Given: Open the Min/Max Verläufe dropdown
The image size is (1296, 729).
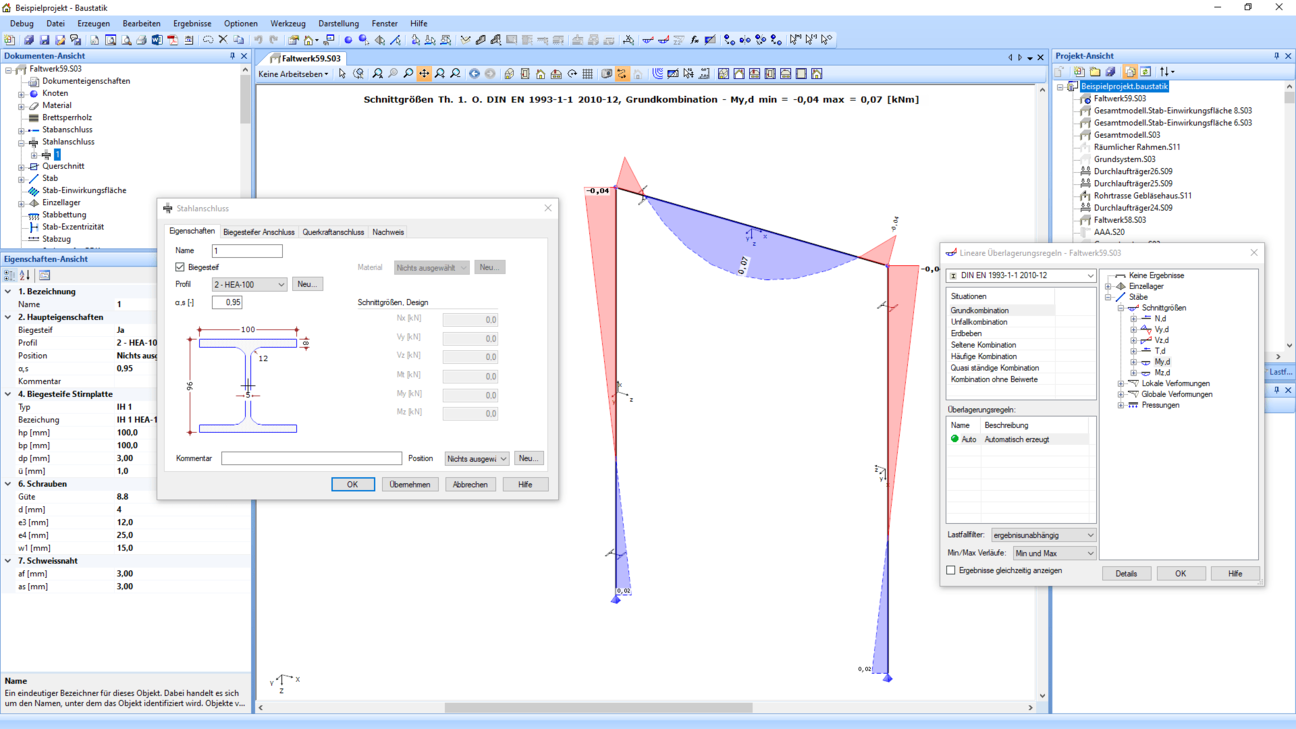Looking at the screenshot, I should [1054, 553].
